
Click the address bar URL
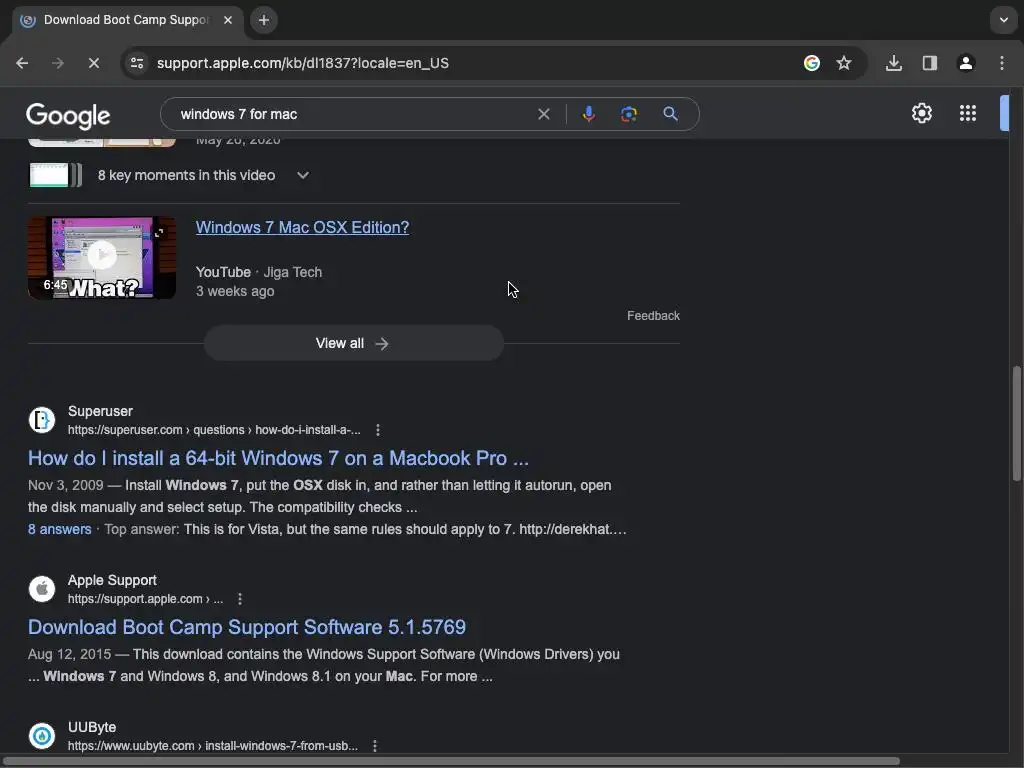pos(303,63)
